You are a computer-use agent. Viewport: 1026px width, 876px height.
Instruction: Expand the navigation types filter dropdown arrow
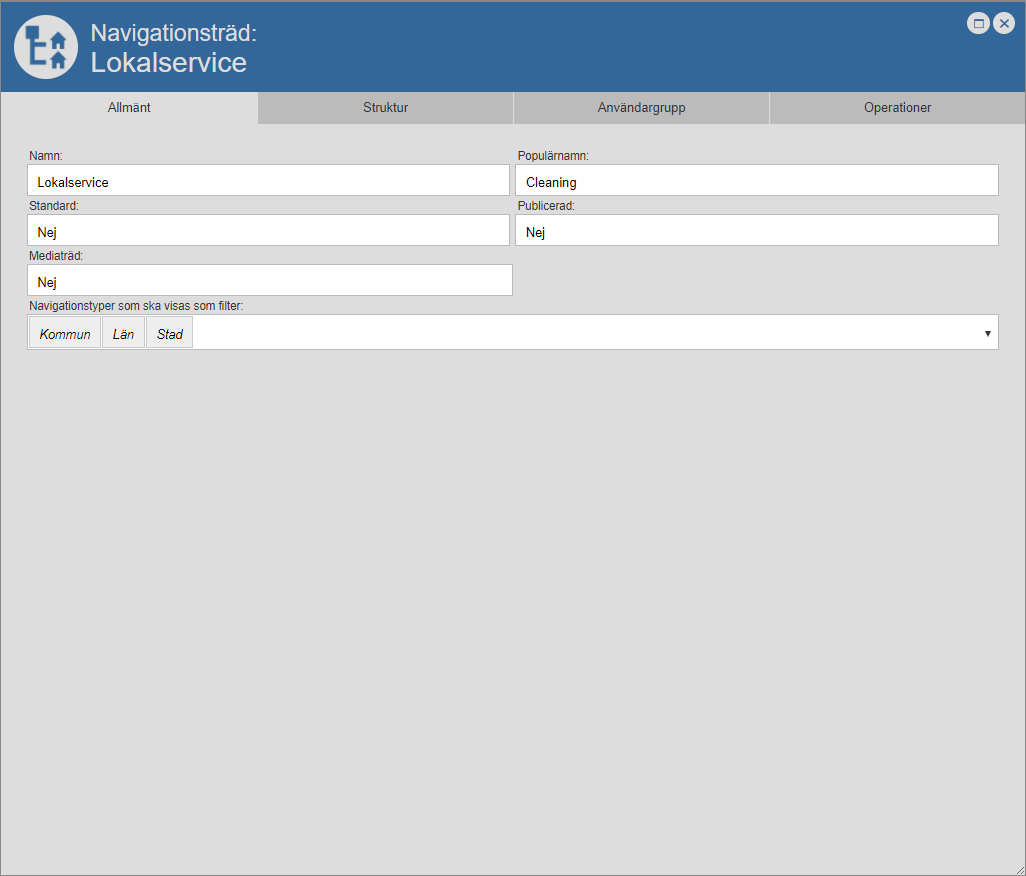click(987, 333)
